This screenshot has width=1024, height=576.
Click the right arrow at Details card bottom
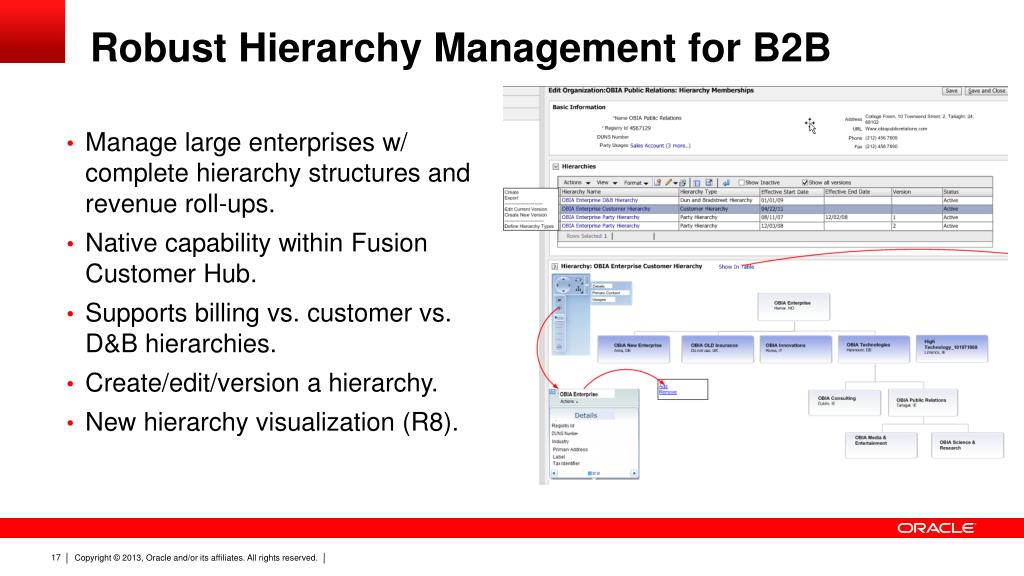pos(634,473)
